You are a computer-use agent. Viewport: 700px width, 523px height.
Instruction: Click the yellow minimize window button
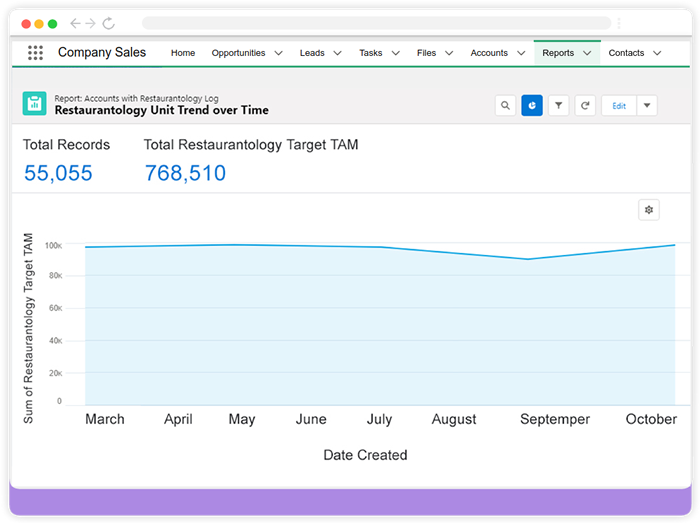(x=39, y=24)
